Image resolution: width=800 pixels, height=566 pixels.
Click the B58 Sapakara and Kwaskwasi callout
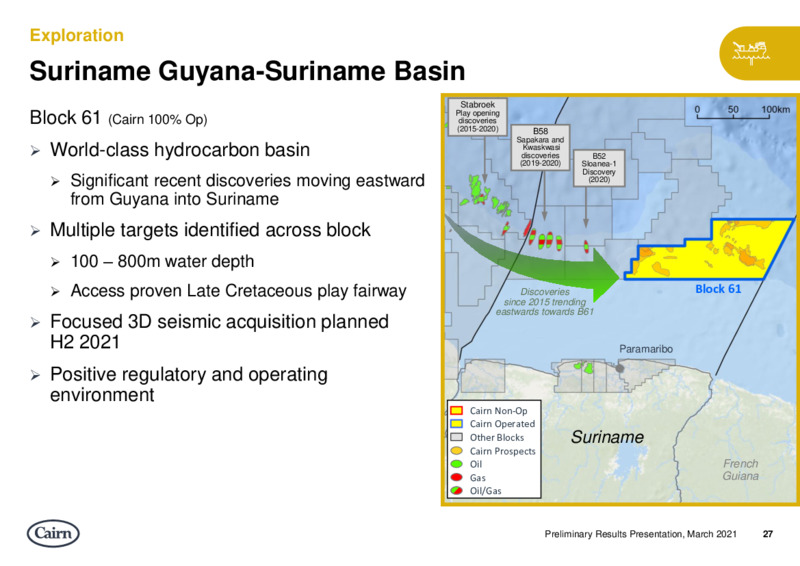click(x=540, y=147)
